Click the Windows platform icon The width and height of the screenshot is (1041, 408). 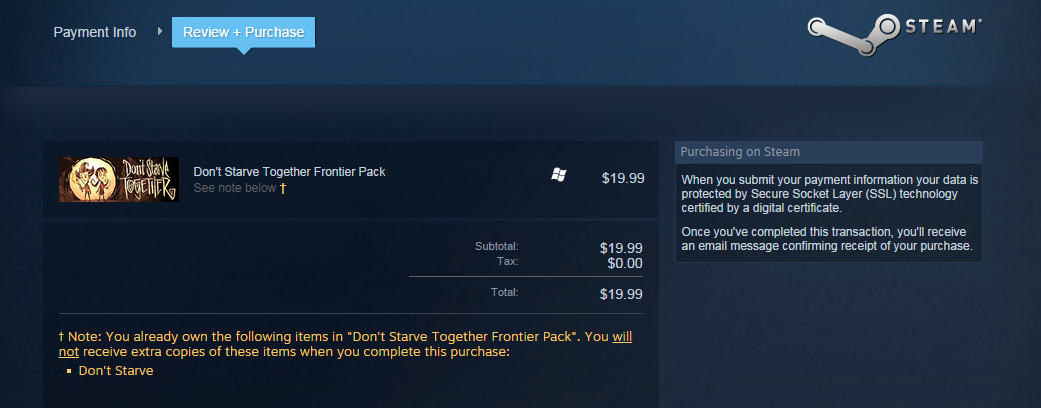559,176
